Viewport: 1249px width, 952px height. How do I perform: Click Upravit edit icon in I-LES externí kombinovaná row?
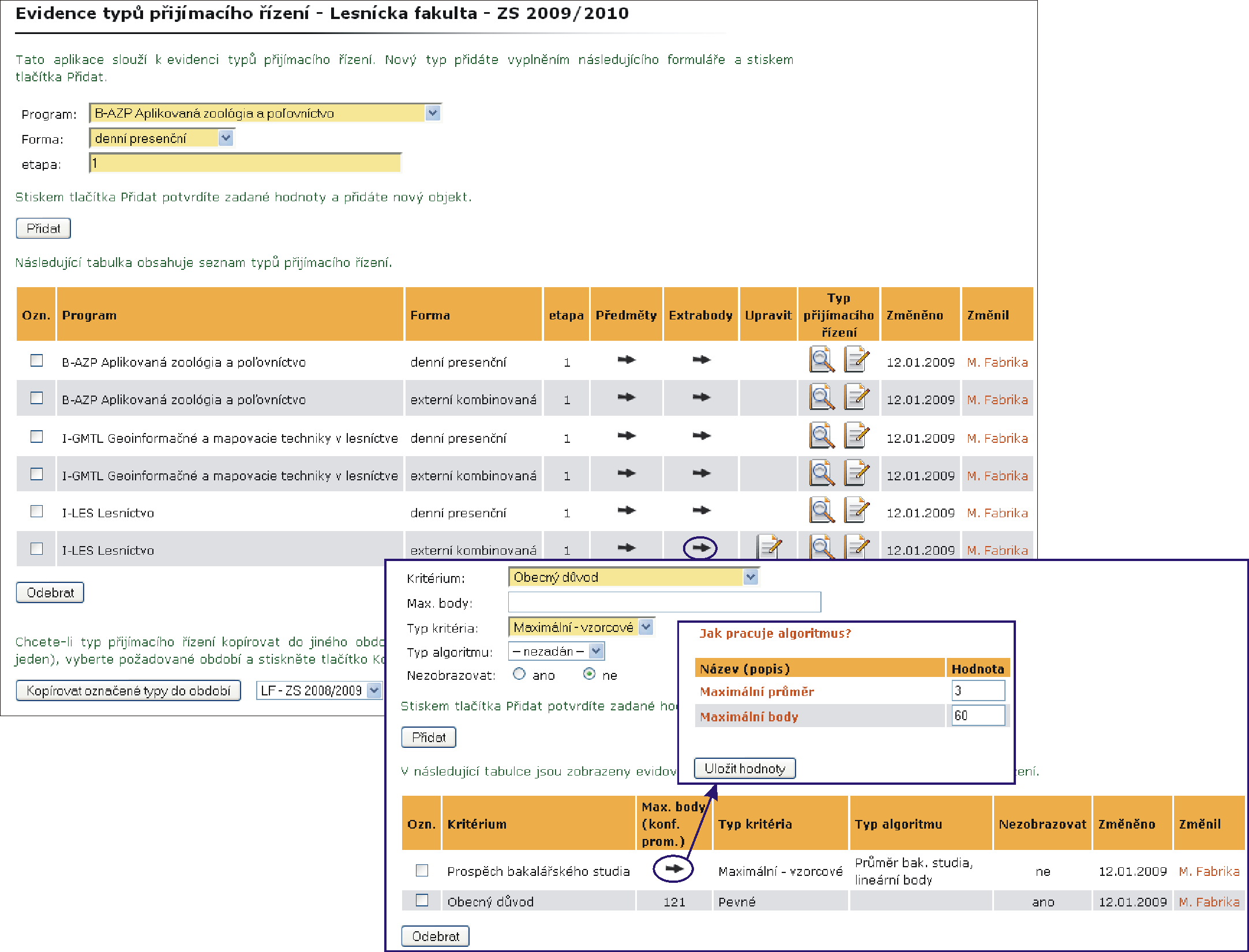770,547
